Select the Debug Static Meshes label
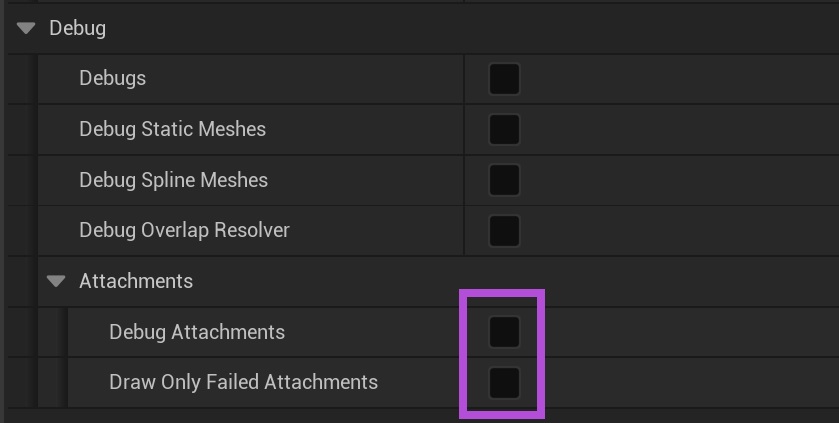839x423 pixels. (172, 129)
